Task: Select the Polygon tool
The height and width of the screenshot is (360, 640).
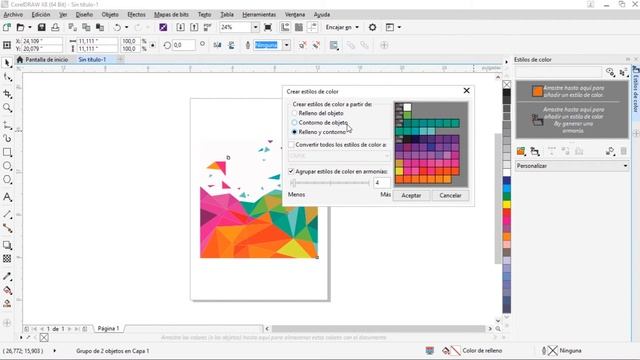Action: point(7,180)
